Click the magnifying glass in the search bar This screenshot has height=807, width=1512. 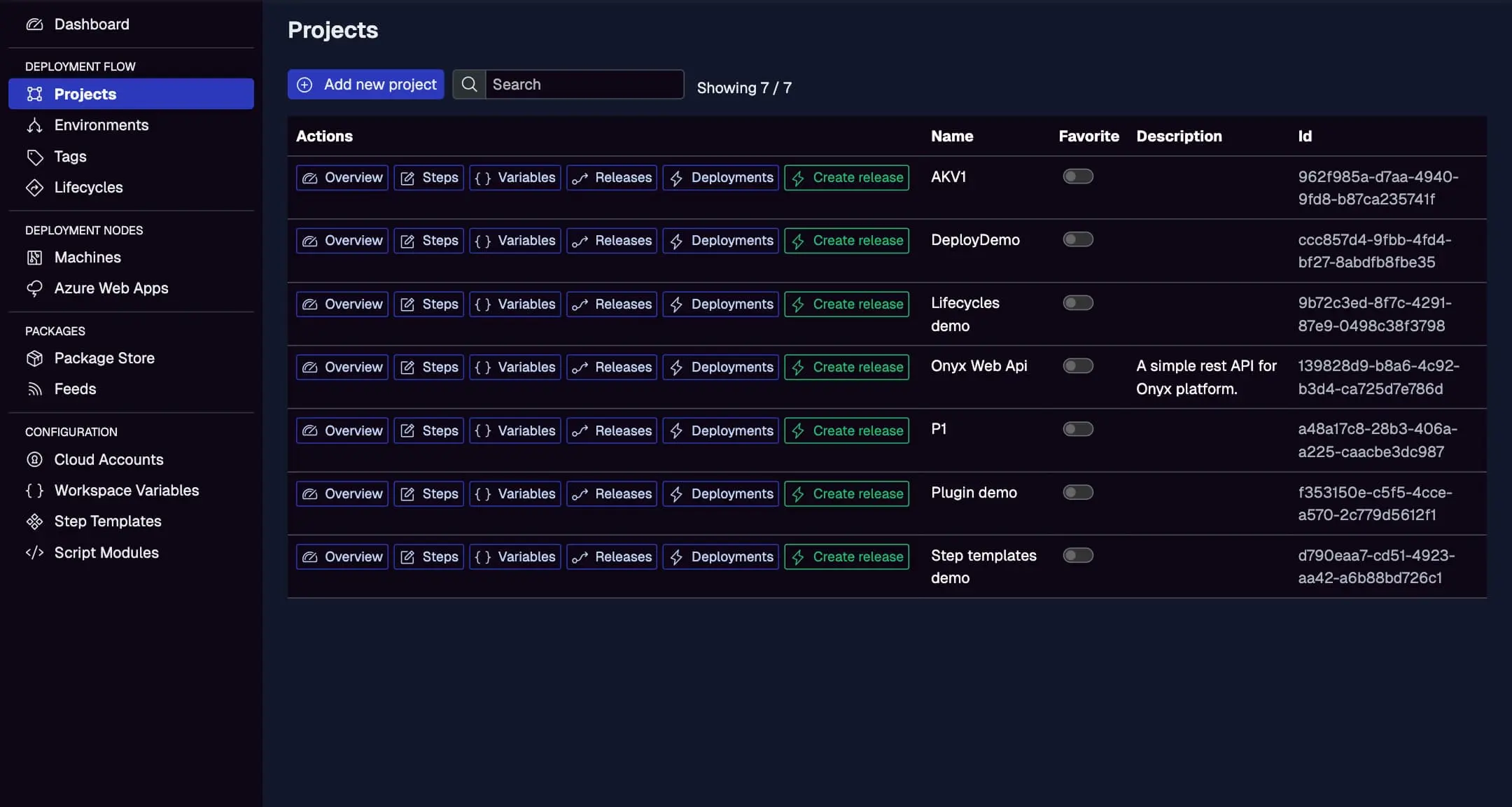click(x=469, y=84)
